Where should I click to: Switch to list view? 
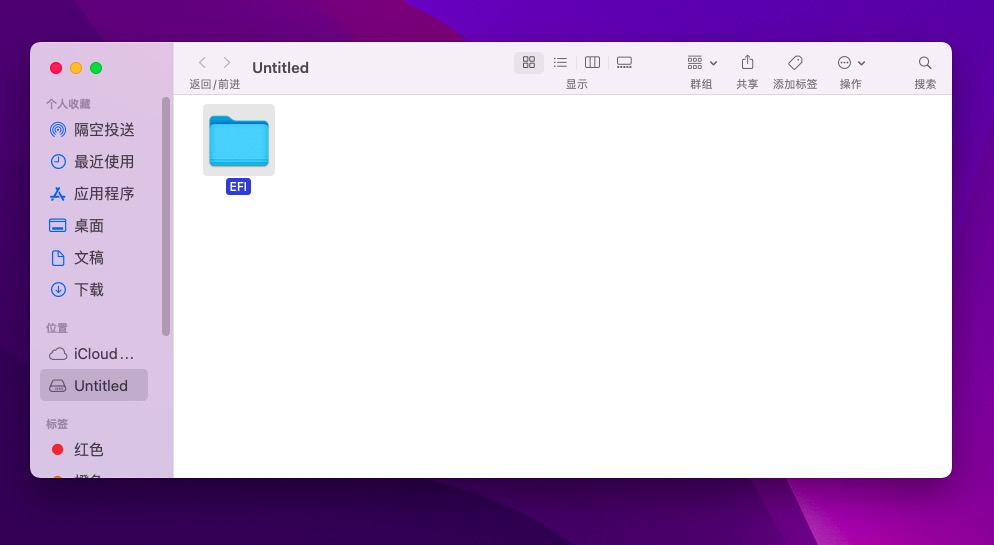tap(560, 62)
